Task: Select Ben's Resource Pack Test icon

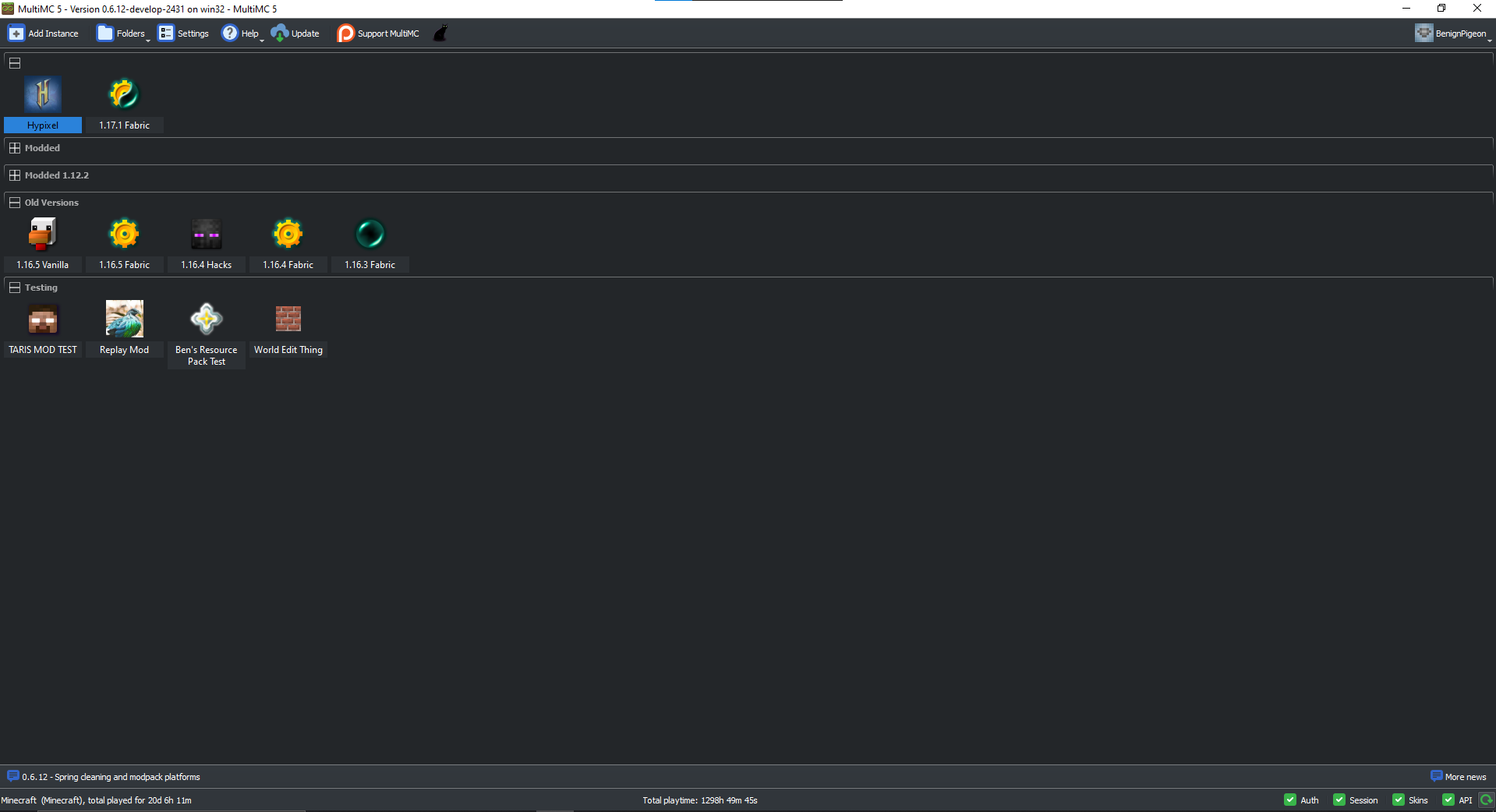Action: click(207, 319)
